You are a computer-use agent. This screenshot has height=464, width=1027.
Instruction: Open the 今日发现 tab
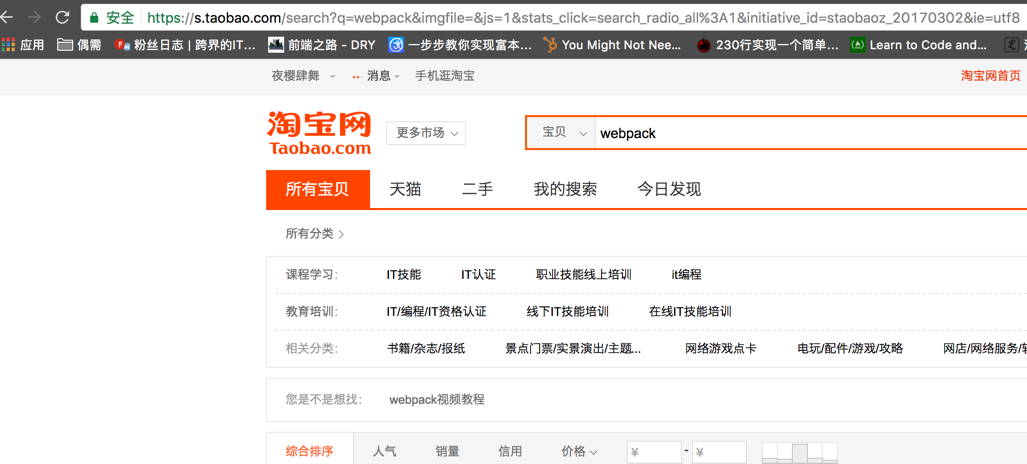(669, 190)
